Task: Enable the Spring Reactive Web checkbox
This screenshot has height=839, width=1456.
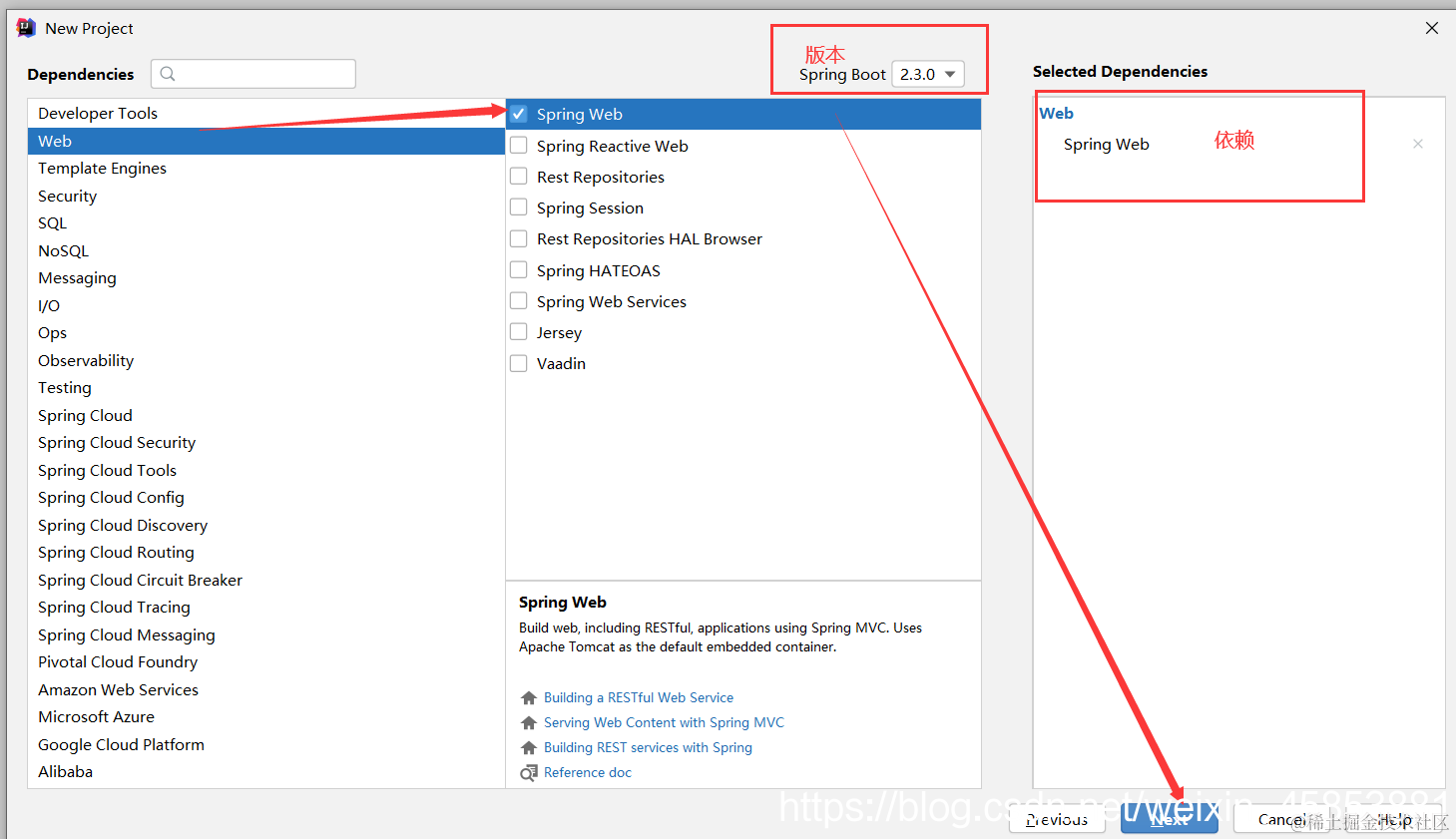Action: coord(519,146)
